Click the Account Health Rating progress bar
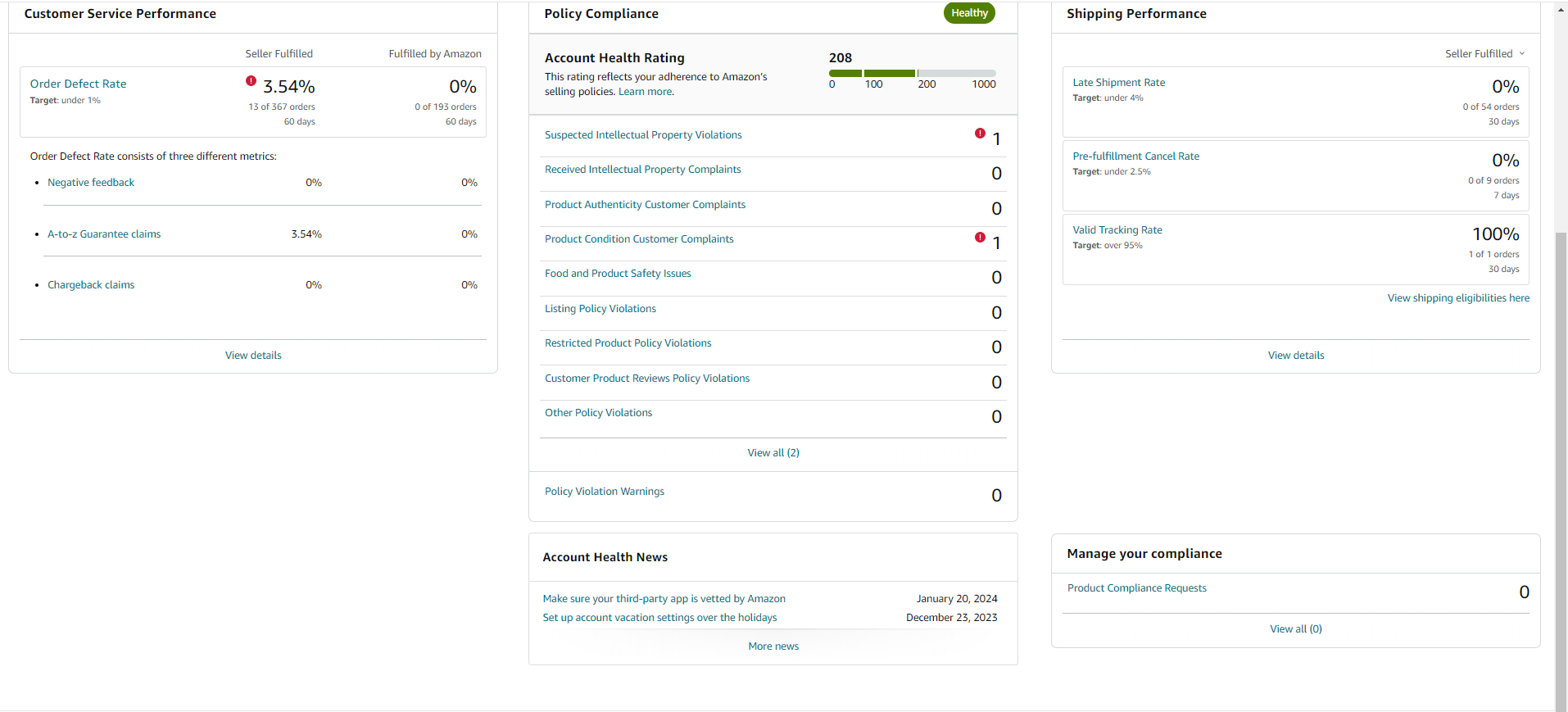This screenshot has width=1568, height=712. pyautogui.click(x=912, y=73)
